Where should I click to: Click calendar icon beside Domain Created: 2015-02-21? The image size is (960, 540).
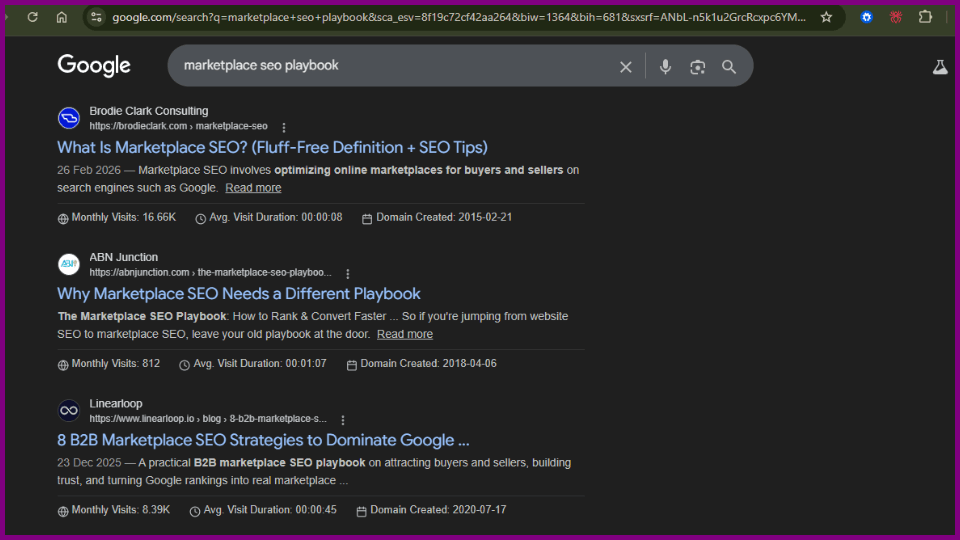tap(367, 219)
